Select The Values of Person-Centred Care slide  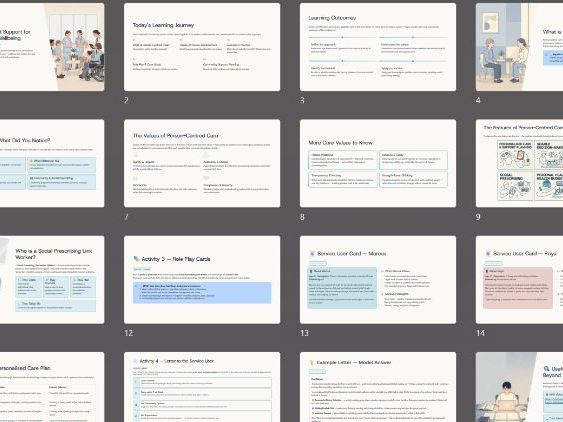202,163
